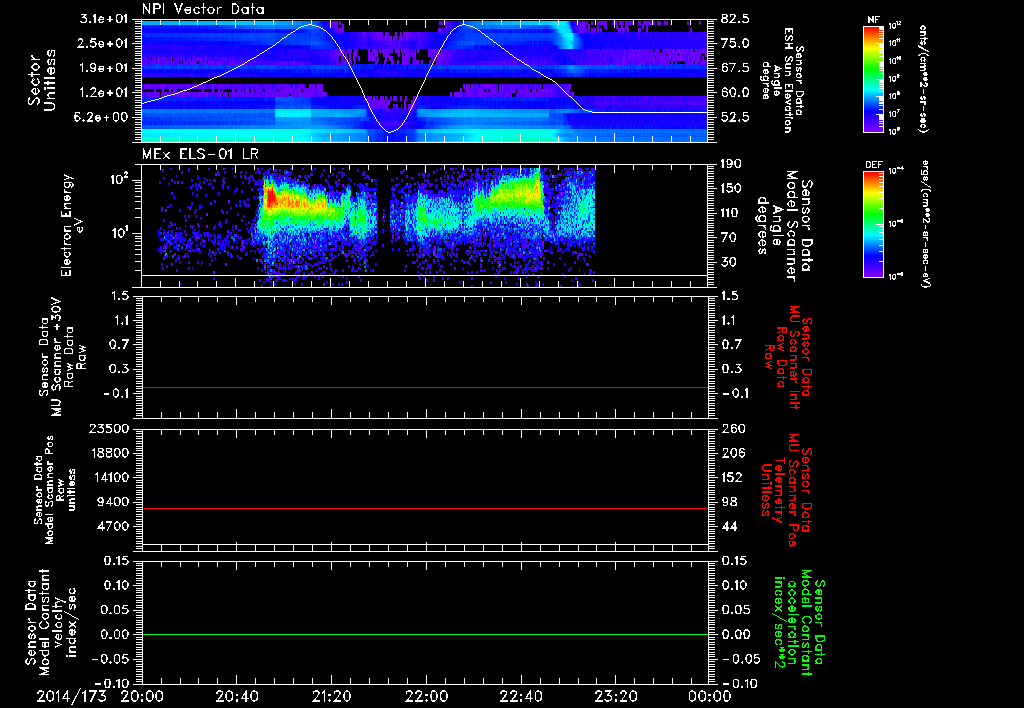Click the 44 telemetry tick value
1024x708 pixels.
[729, 526]
